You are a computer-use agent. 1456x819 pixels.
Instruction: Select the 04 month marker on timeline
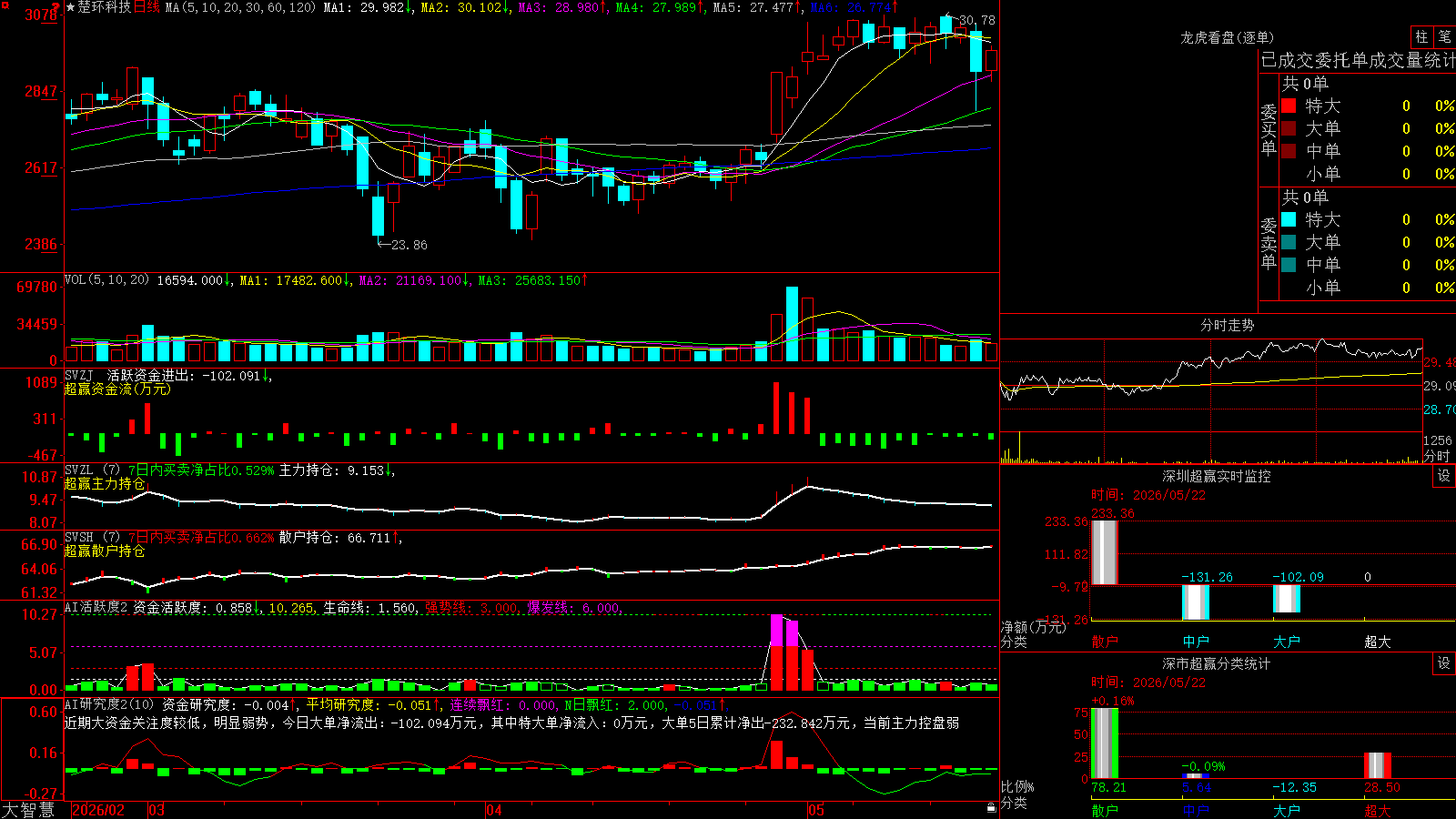(494, 810)
